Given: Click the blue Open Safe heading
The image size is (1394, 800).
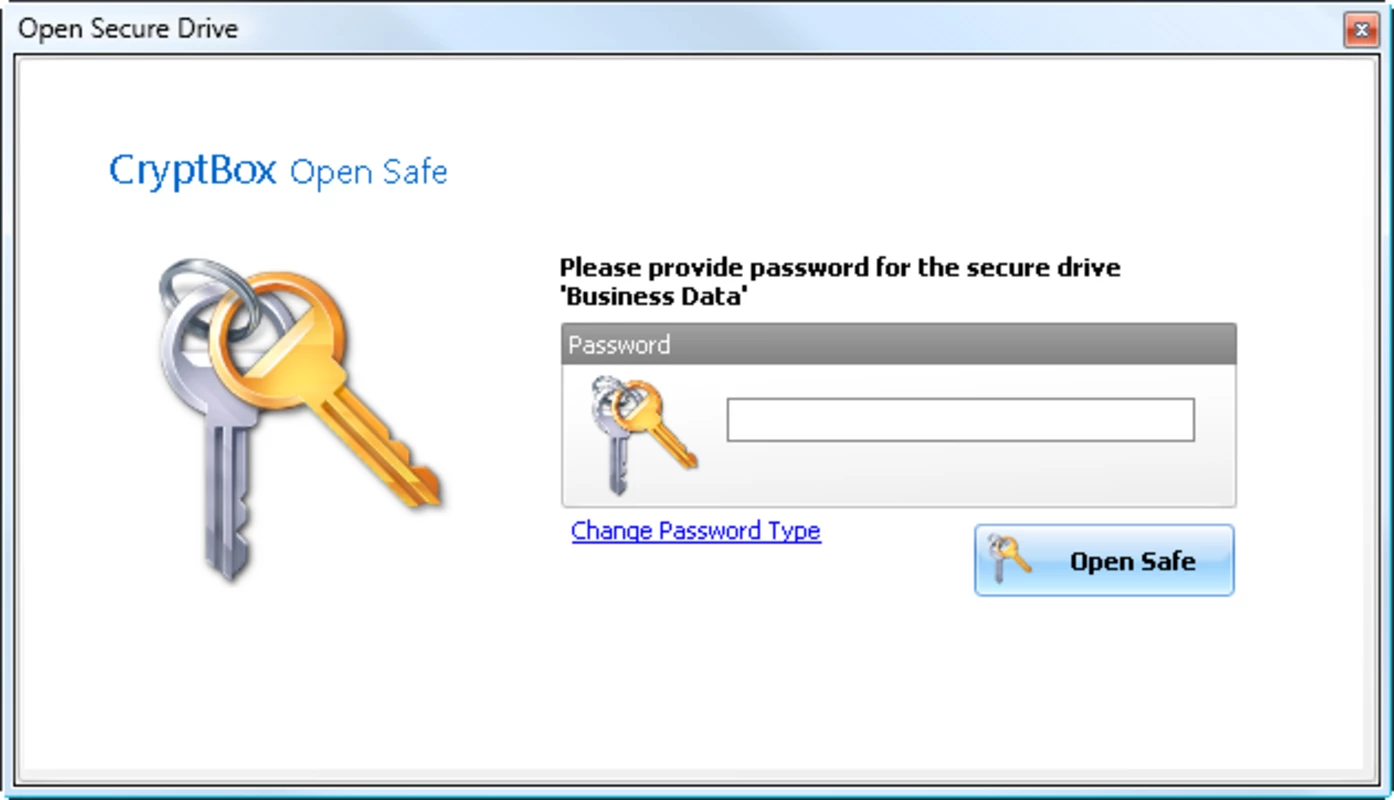Looking at the screenshot, I should (368, 172).
